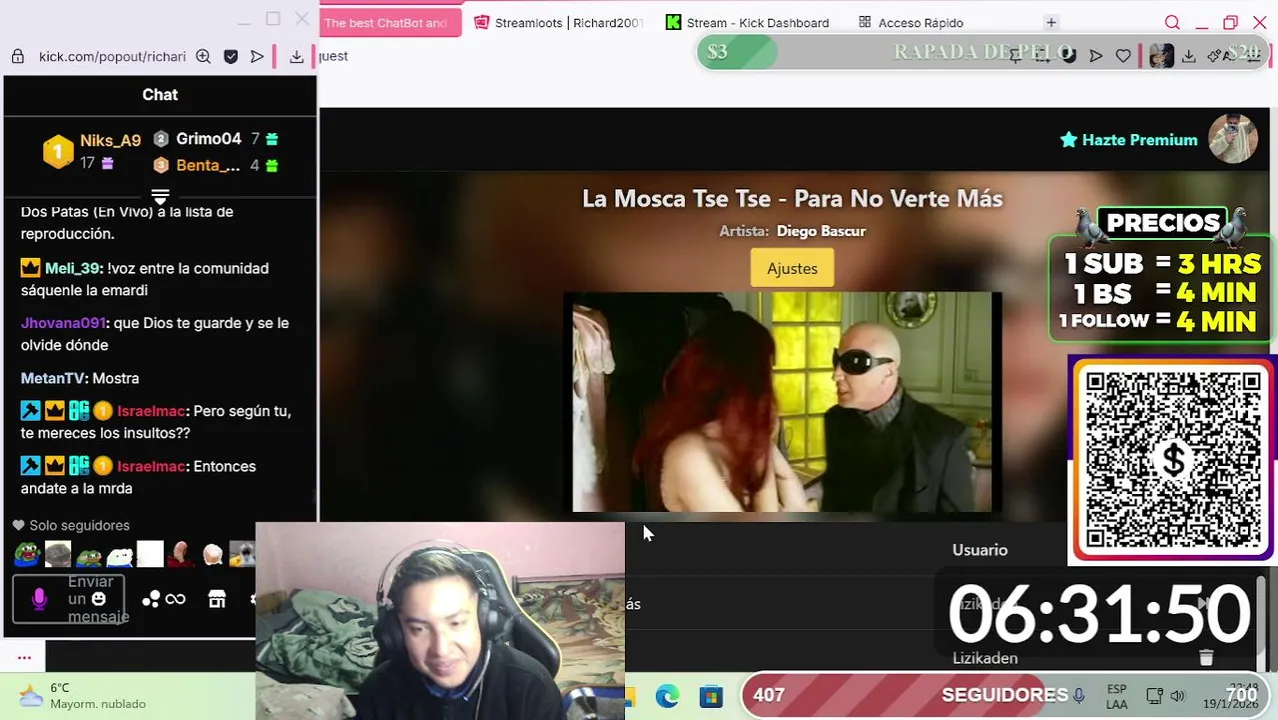This screenshot has height=720, width=1278.
Task: Click Israelmac on 'Pero según tu' message
Action: click(151, 411)
